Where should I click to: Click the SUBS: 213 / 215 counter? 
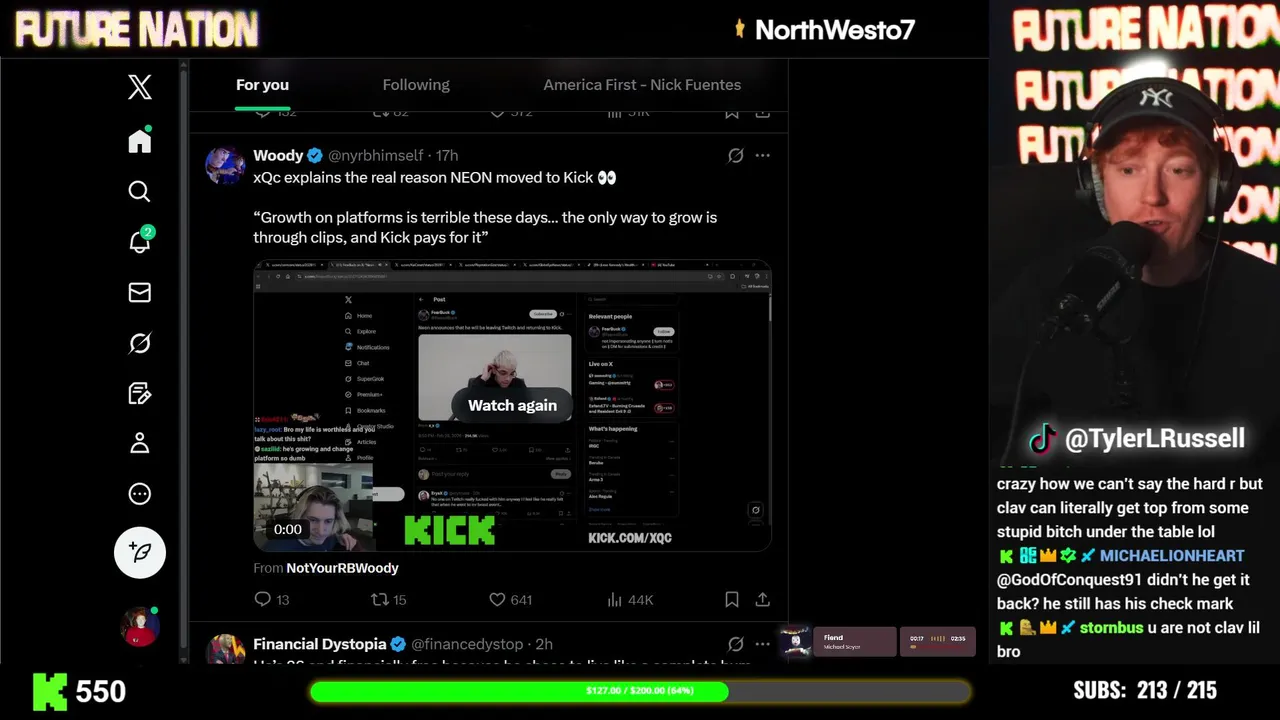[1145, 690]
